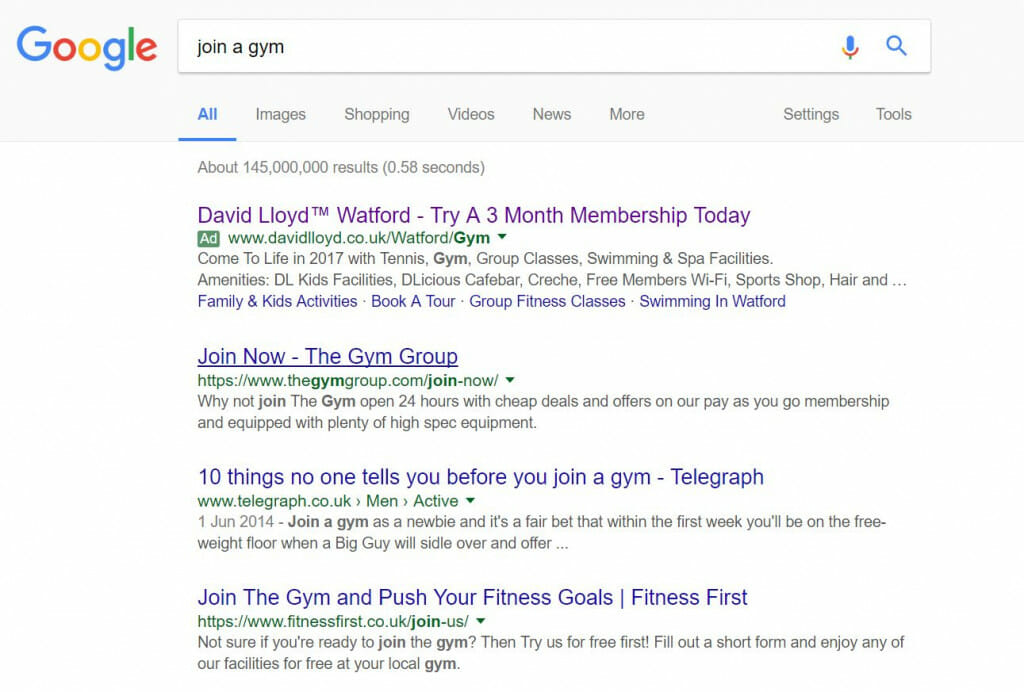
Task: Open David Lloyd Watford ad result
Action: tap(474, 215)
